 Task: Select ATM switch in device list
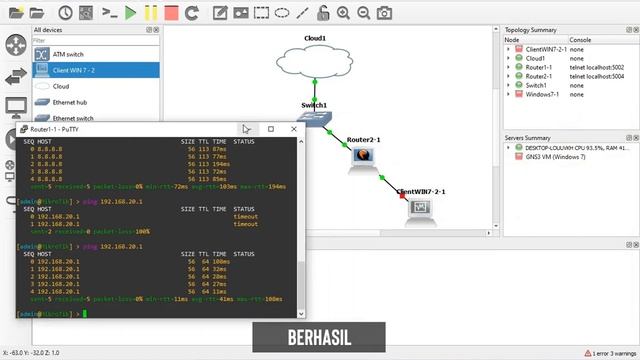(96, 54)
